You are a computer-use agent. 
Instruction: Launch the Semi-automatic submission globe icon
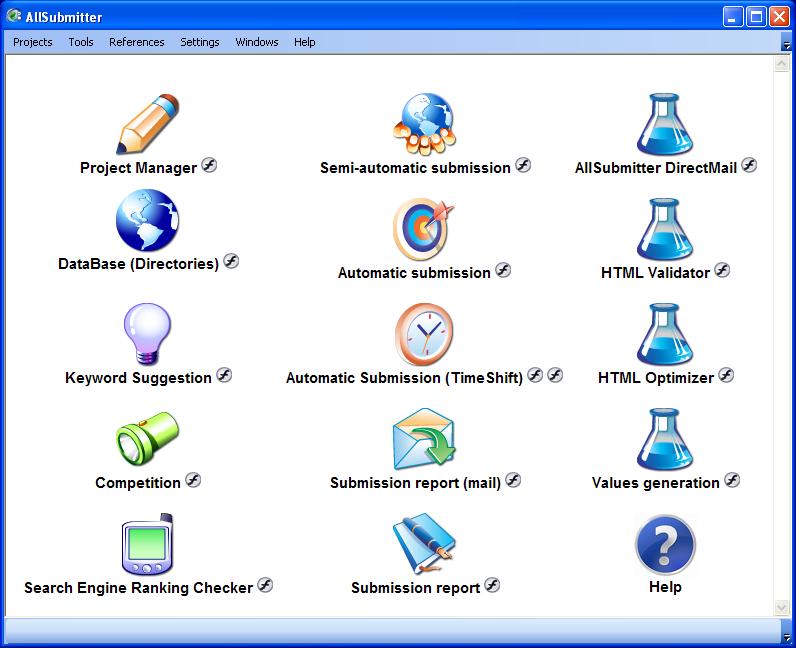click(x=424, y=124)
